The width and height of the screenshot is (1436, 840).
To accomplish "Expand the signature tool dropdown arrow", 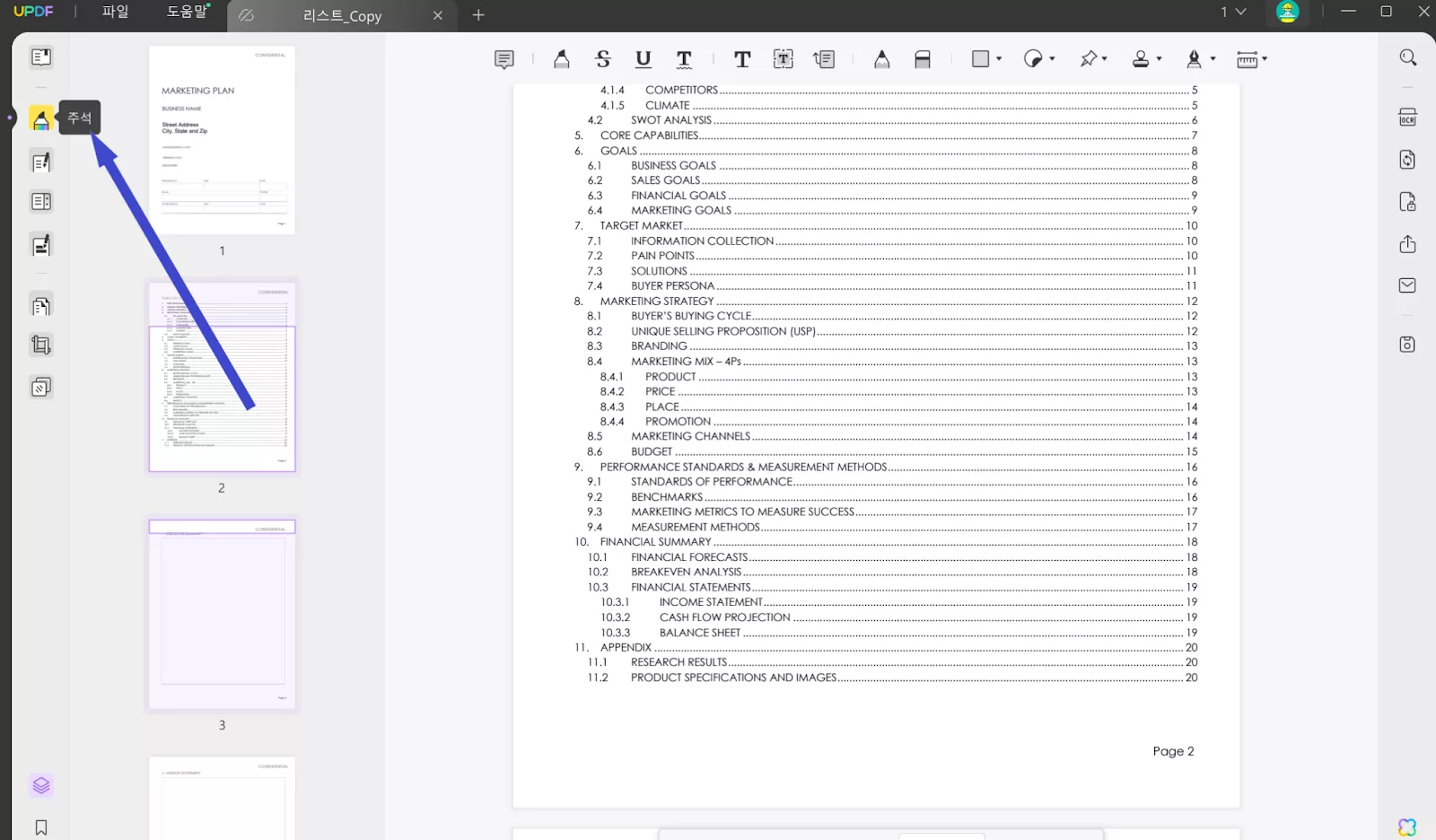I will point(1213,59).
